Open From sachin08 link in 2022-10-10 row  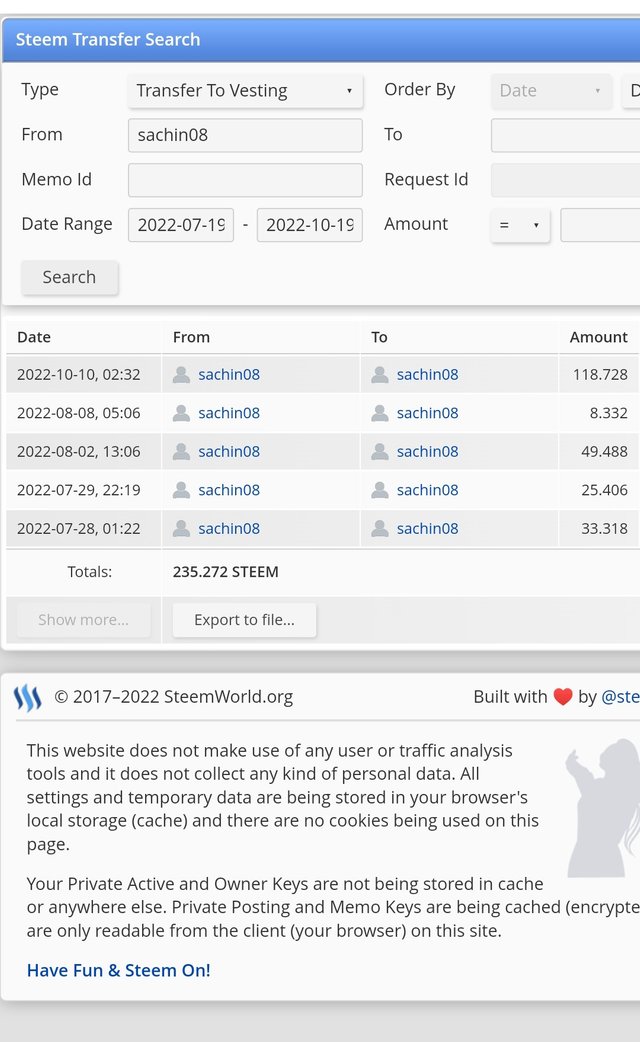coord(229,375)
